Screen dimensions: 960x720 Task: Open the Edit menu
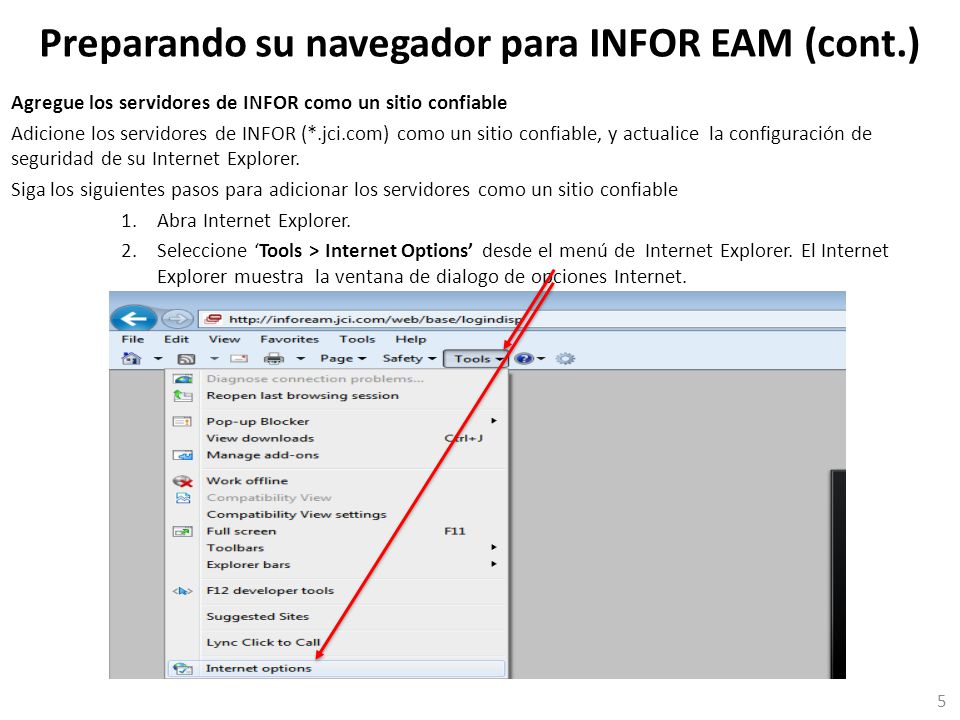(x=176, y=339)
